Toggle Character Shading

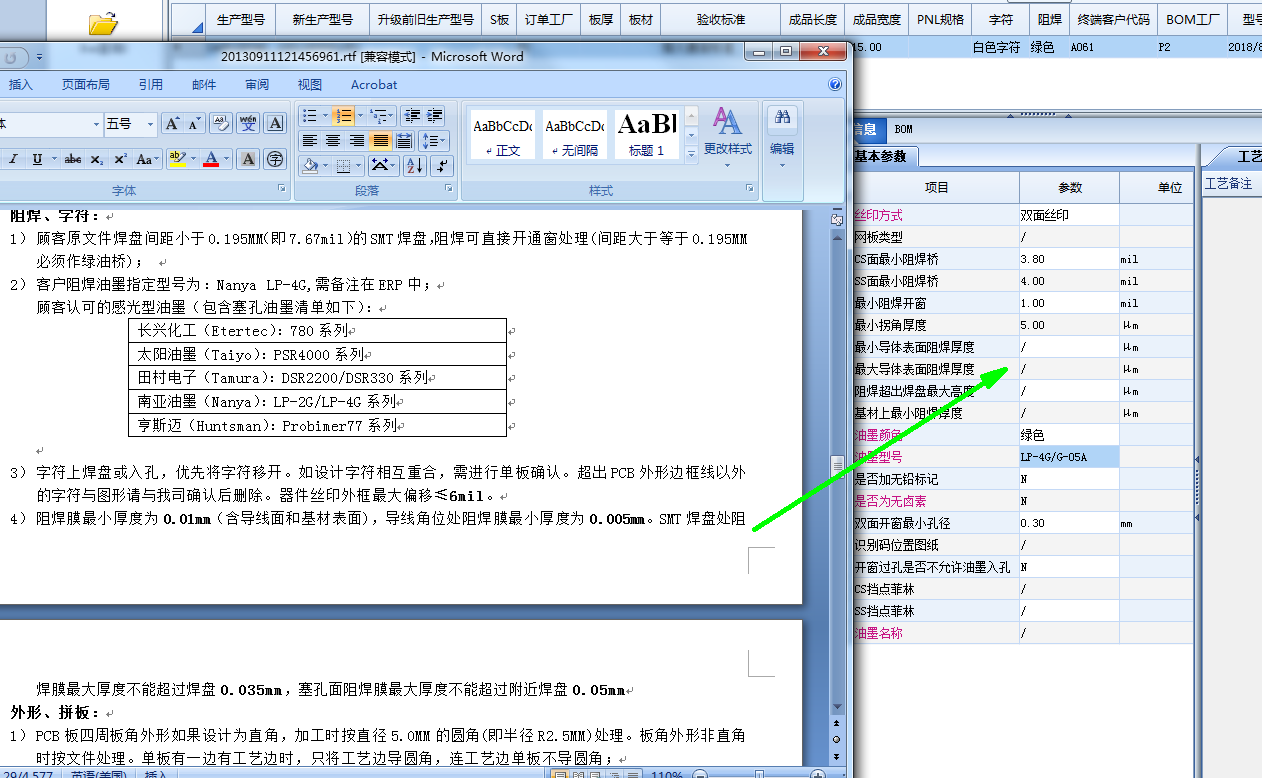pos(249,159)
